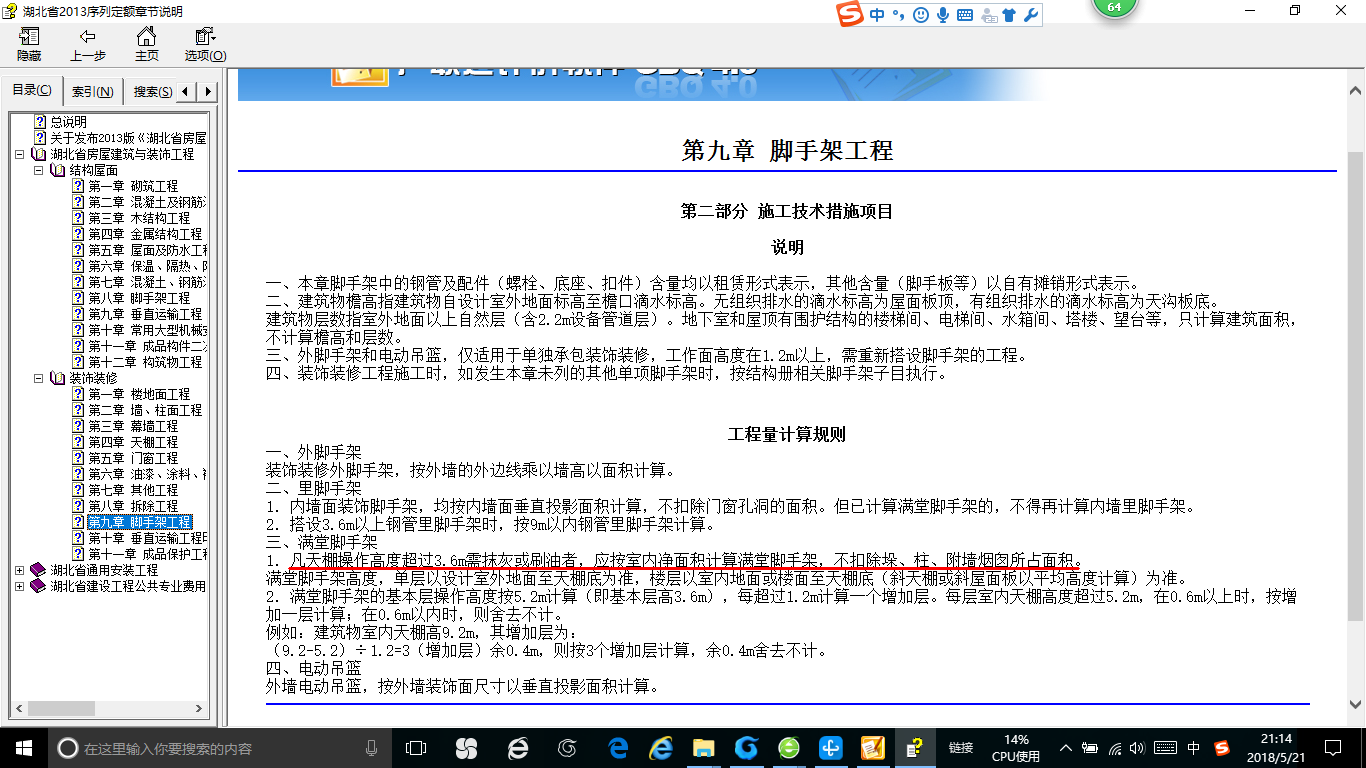Switch to the 搜索(S) tab

tap(151, 92)
